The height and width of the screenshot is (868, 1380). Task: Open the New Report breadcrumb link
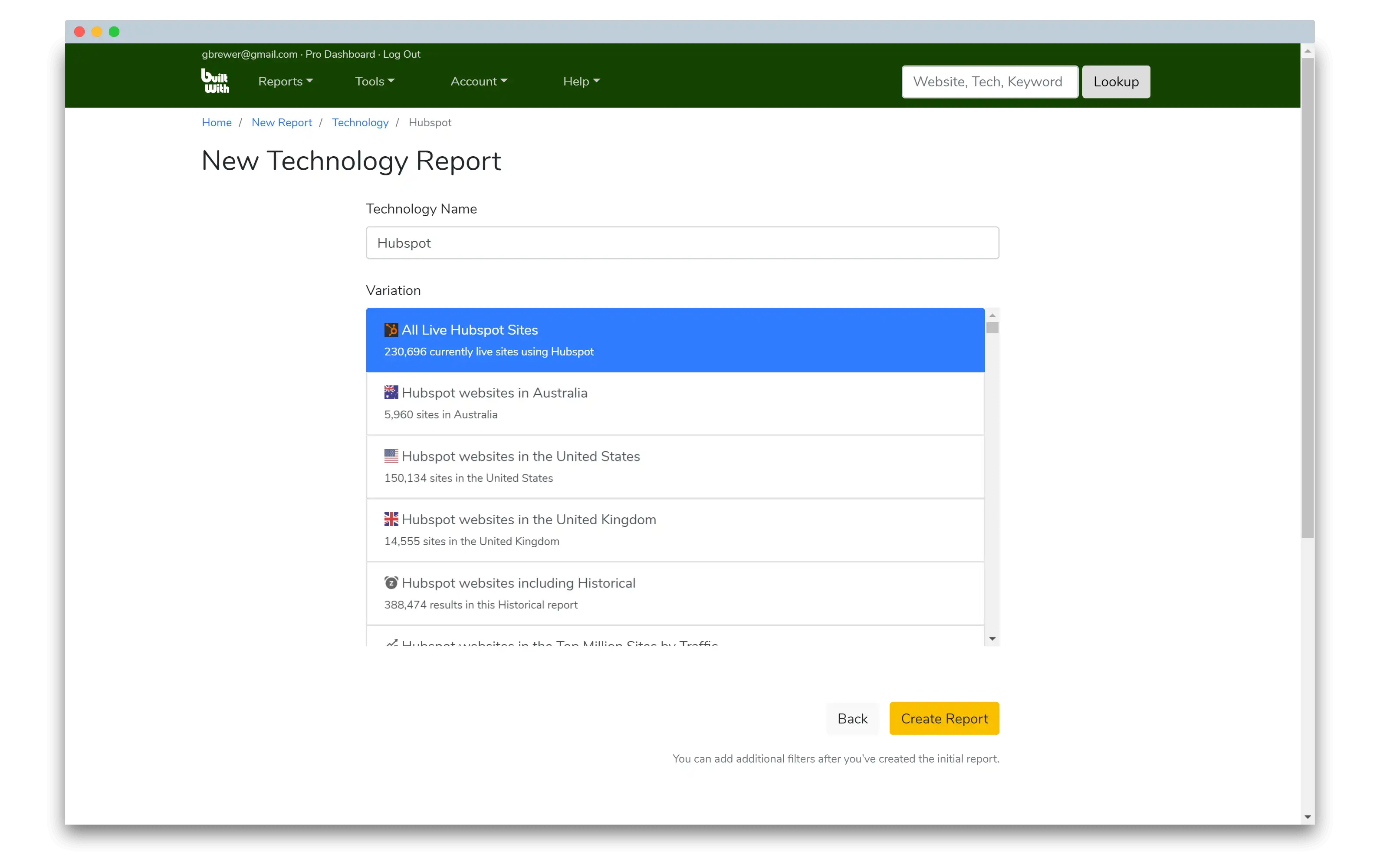point(281,123)
